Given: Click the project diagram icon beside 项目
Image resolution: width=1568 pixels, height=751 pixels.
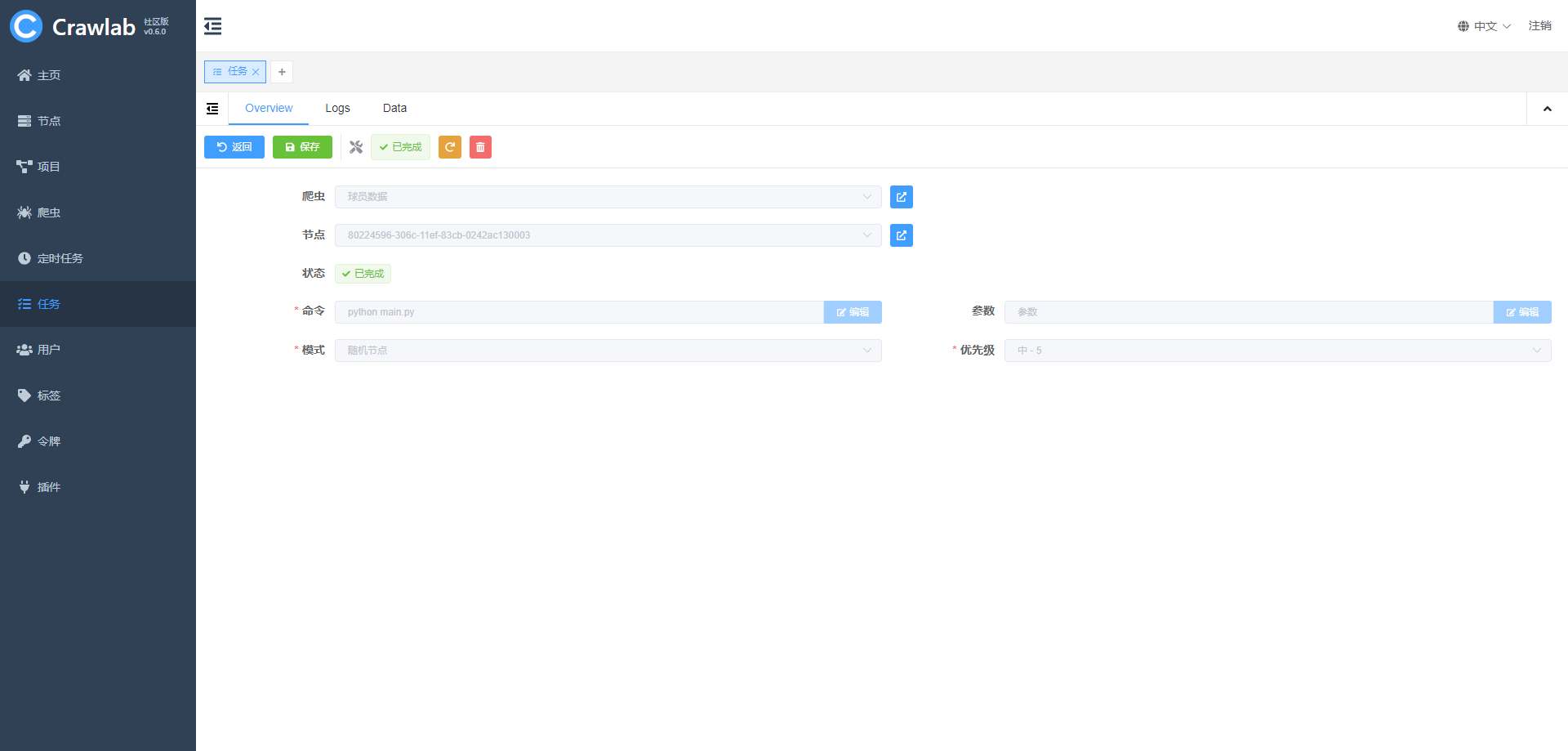Looking at the screenshot, I should pyautogui.click(x=24, y=167).
